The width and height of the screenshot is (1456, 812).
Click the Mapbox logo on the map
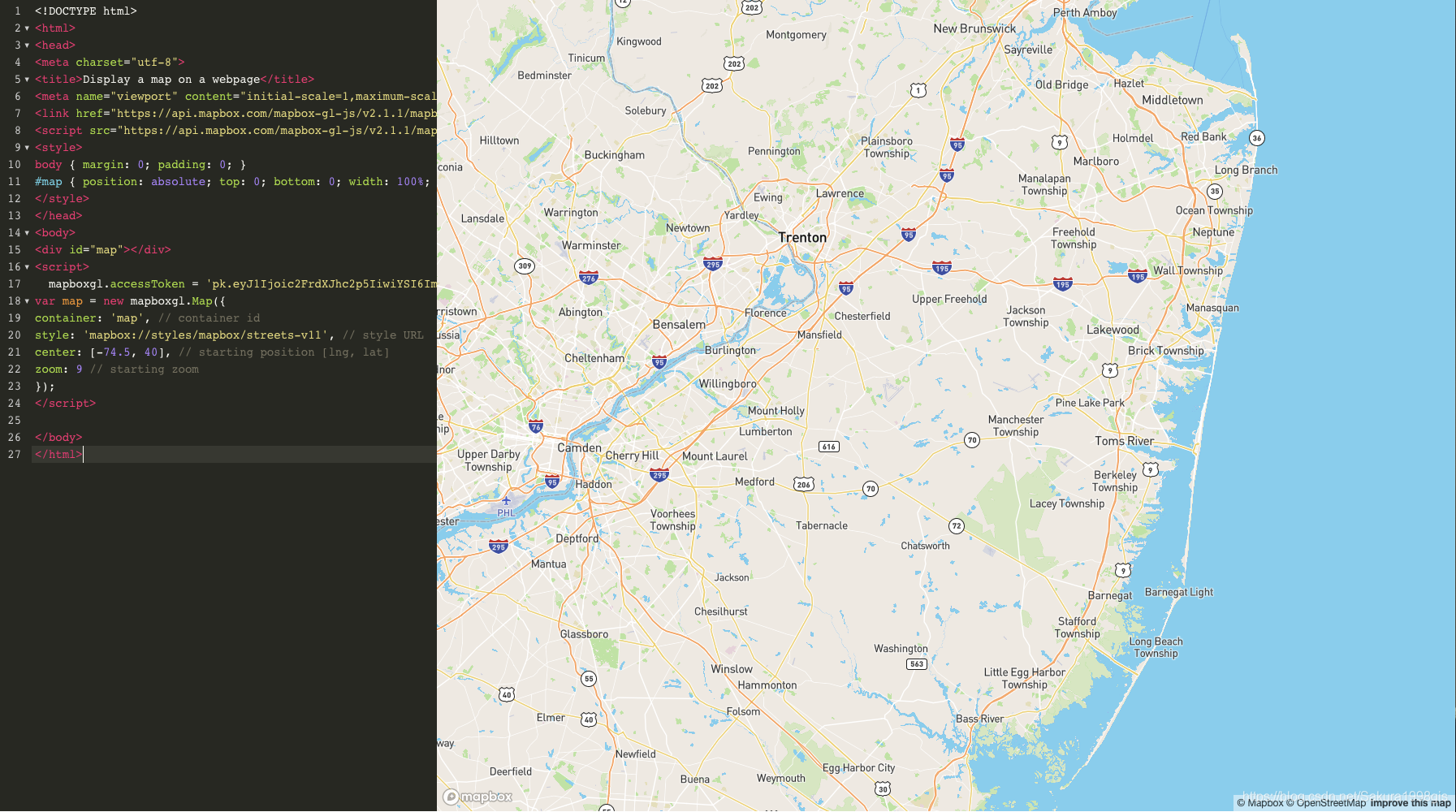click(477, 797)
